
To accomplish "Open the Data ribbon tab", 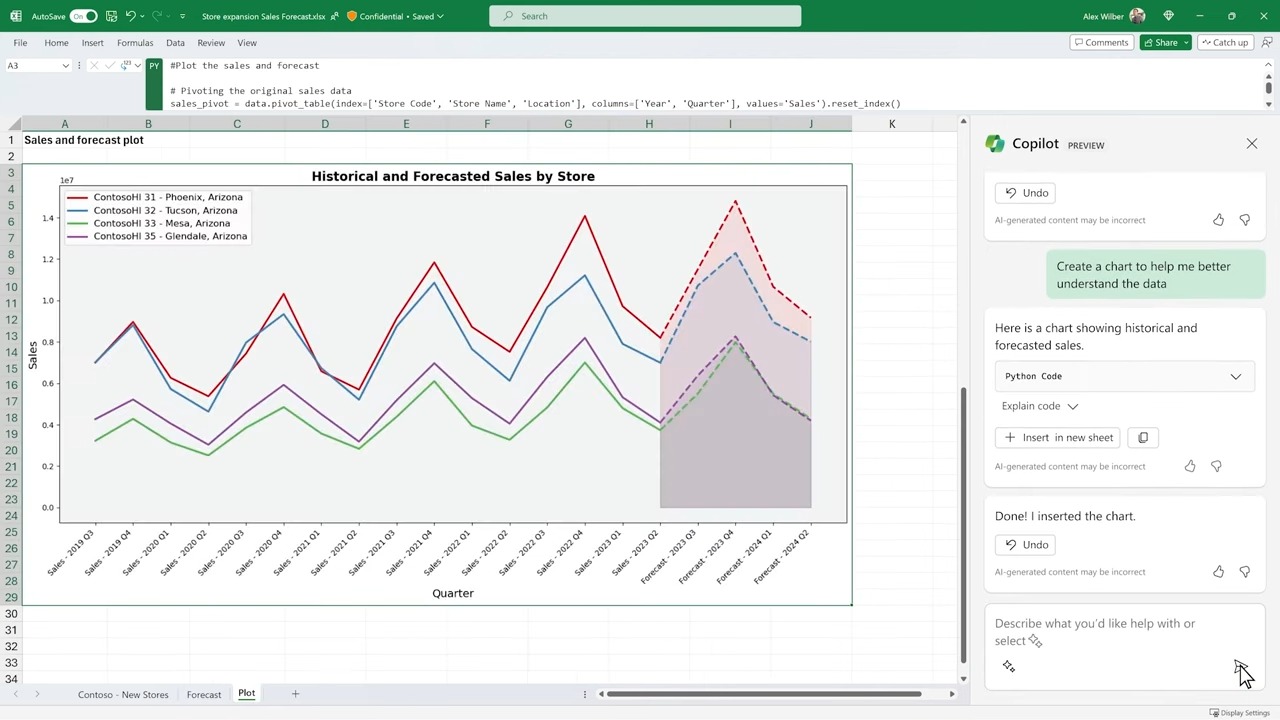I will point(175,43).
